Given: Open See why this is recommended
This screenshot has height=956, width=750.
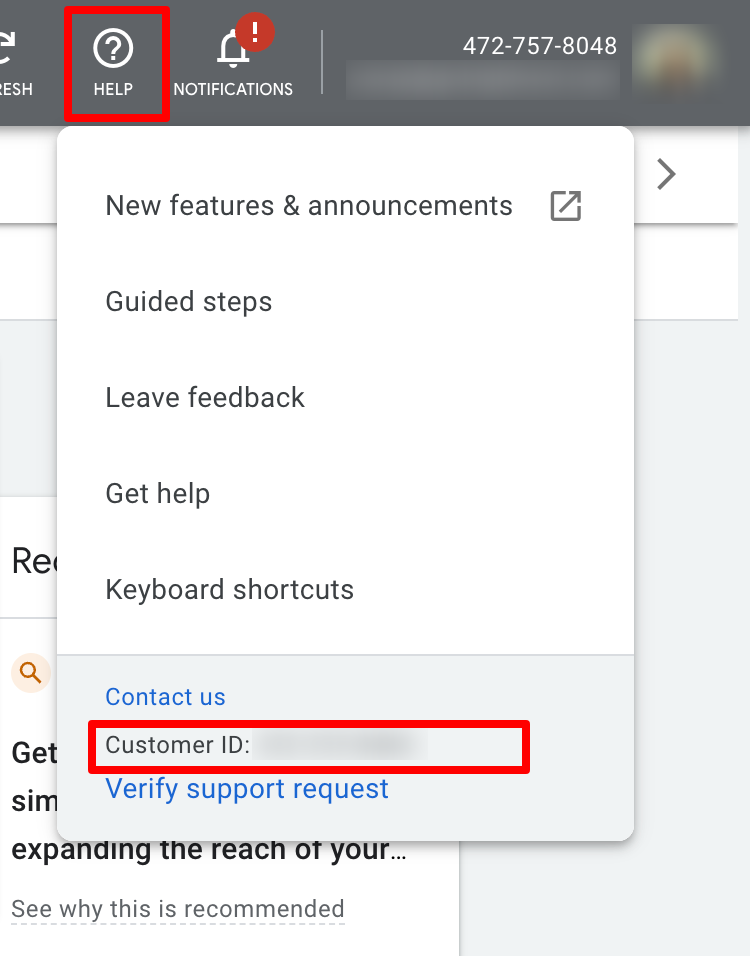Looking at the screenshot, I should [178, 909].
